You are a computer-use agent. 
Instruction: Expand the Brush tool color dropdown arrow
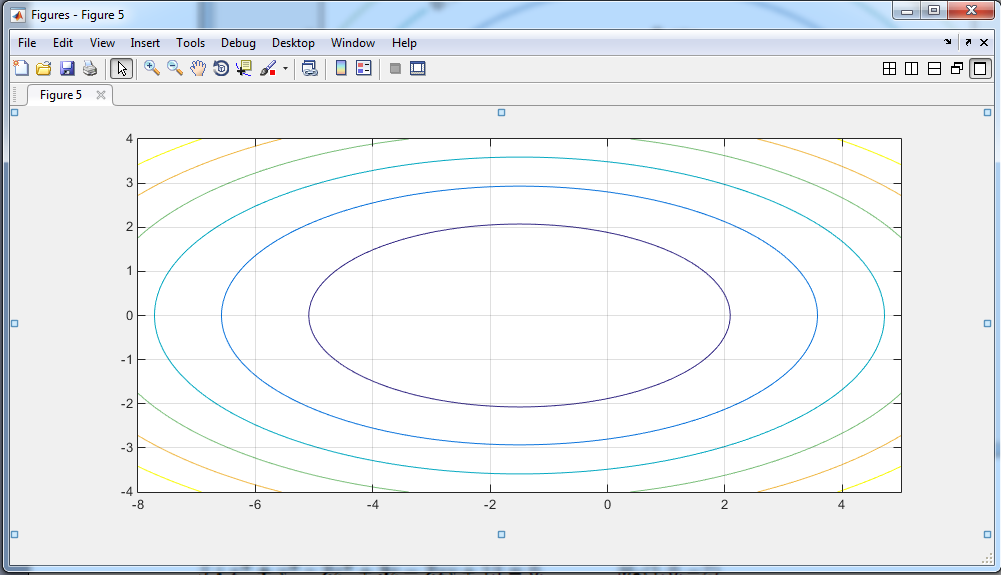point(286,69)
